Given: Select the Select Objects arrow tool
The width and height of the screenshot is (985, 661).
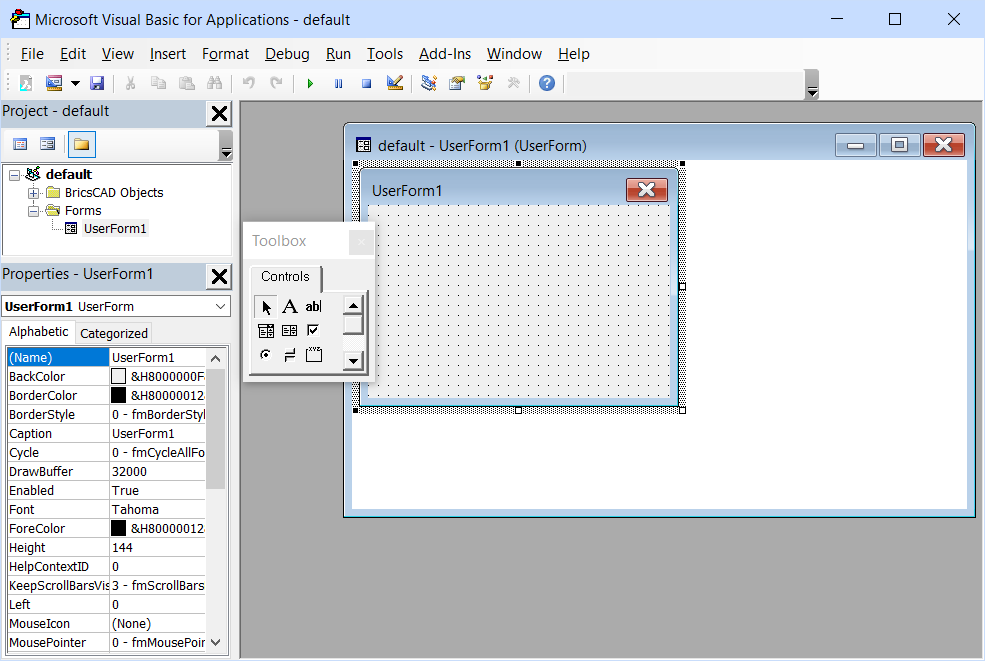Looking at the screenshot, I should click(x=266, y=307).
